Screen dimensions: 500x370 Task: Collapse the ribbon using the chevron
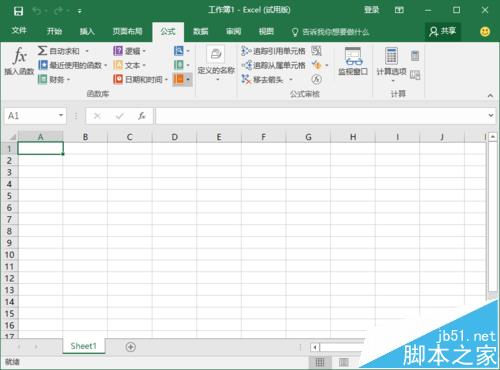pyautogui.click(x=490, y=95)
